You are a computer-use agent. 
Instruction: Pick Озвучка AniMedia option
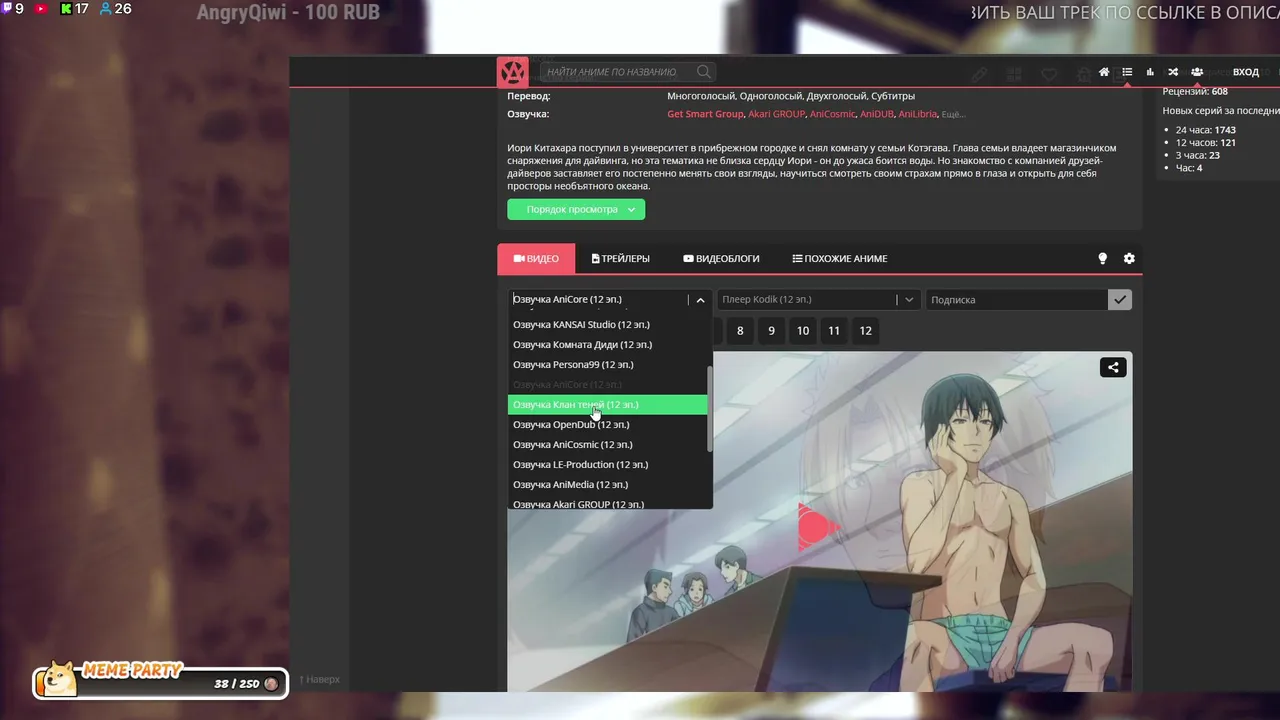point(608,484)
